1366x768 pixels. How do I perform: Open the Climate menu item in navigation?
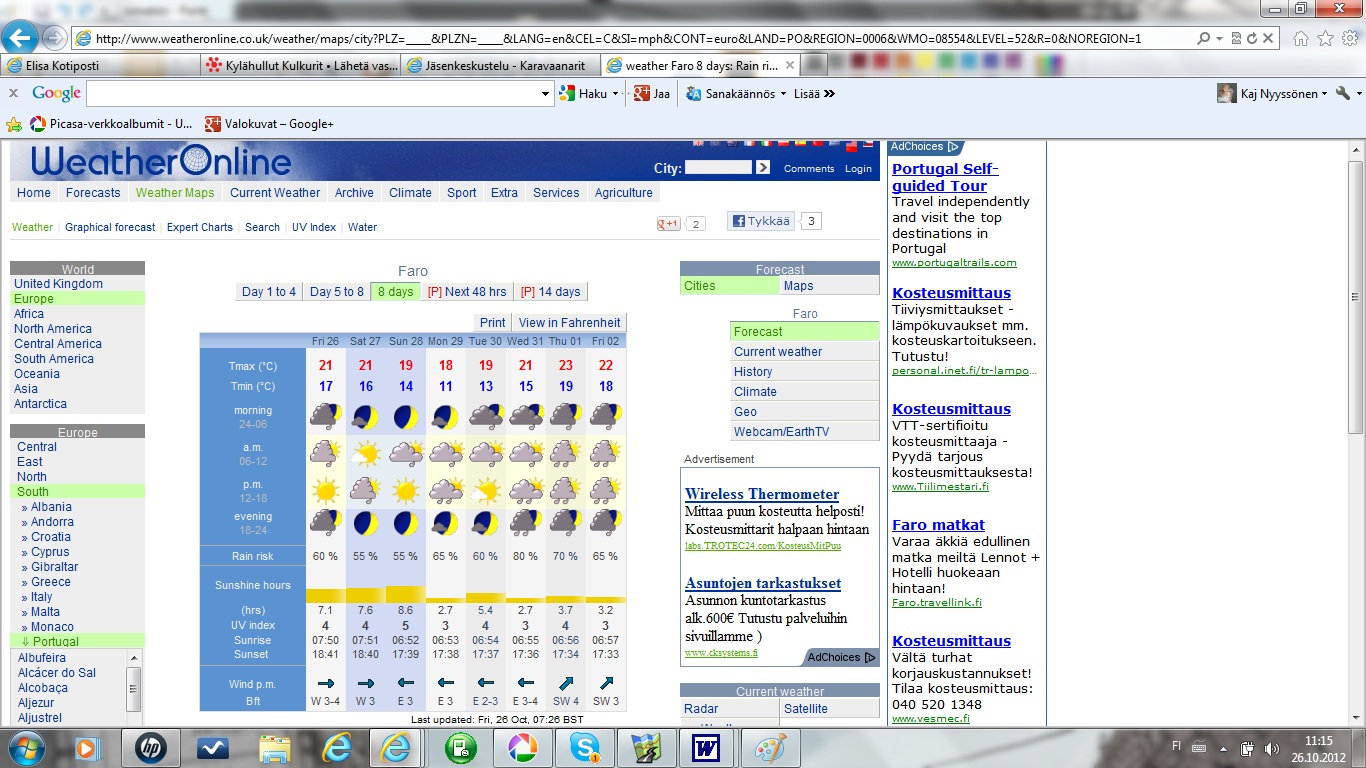click(410, 193)
